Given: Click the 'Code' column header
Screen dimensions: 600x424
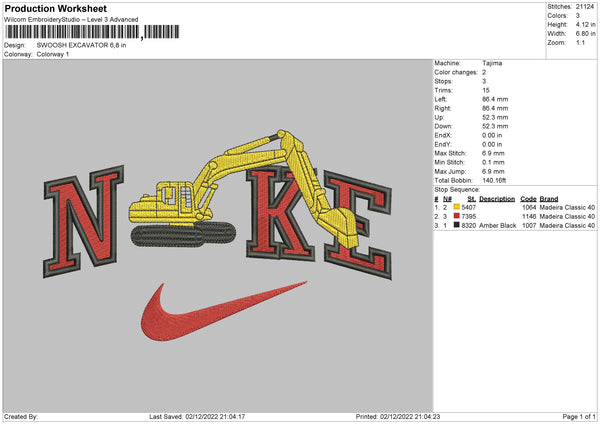Looking at the screenshot, I should [x=528, y=199].
